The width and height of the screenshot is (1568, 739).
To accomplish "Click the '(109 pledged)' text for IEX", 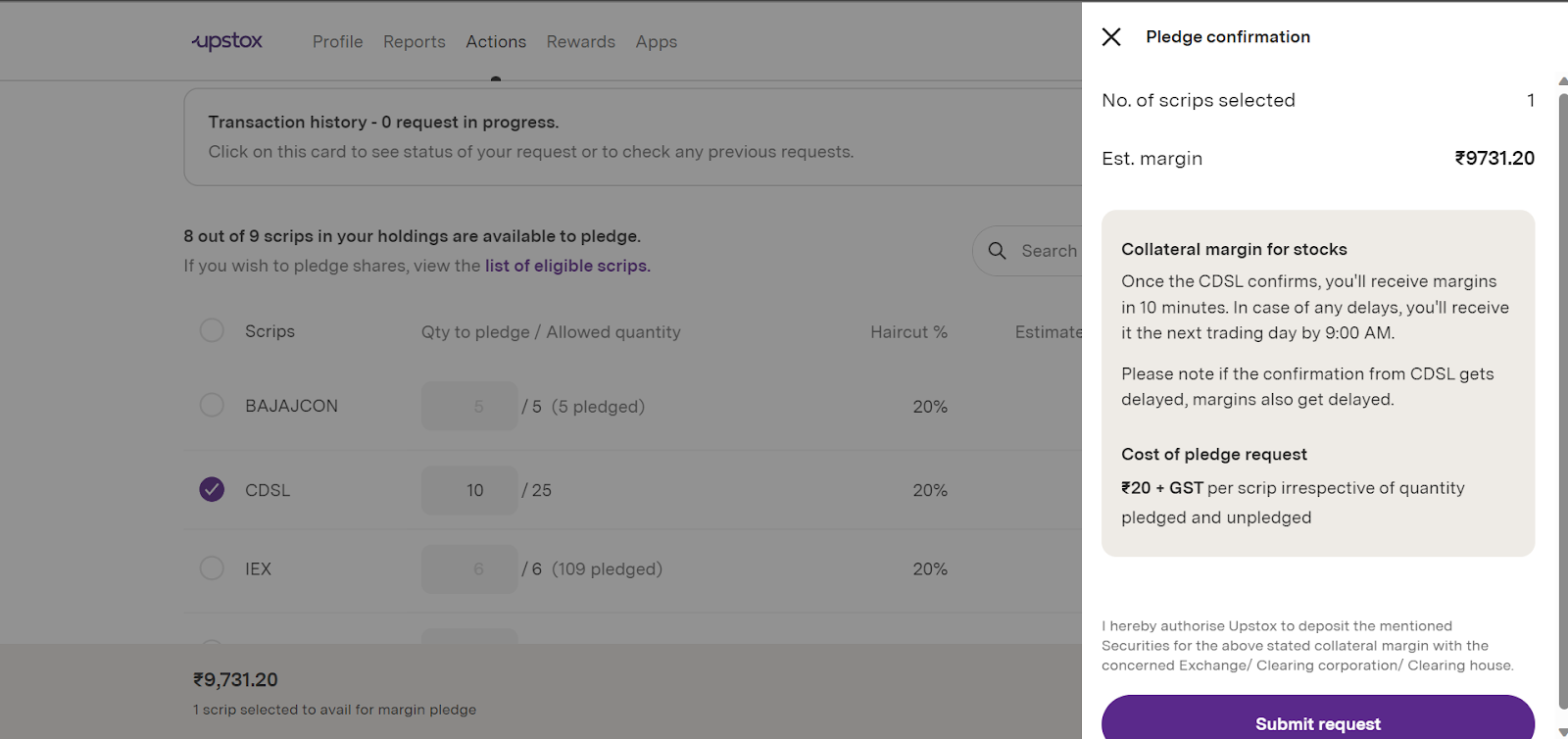I will (x=607, y=569).
